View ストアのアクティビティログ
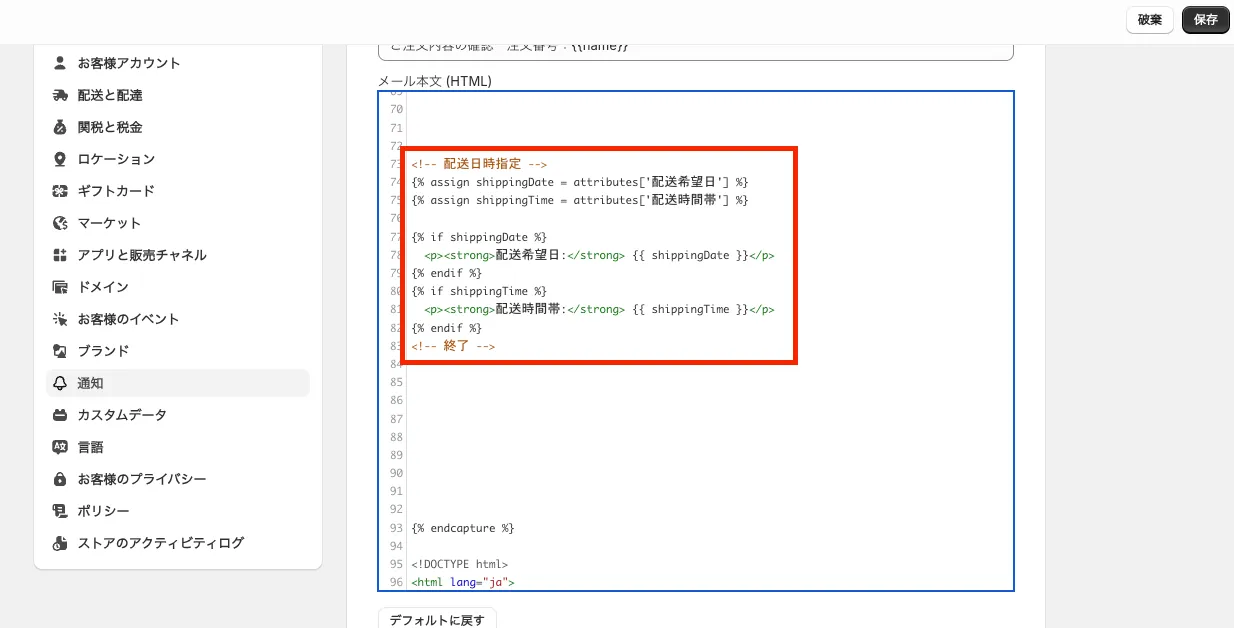1234x628 pixels. pyautogui.click(x=178, y=543)
